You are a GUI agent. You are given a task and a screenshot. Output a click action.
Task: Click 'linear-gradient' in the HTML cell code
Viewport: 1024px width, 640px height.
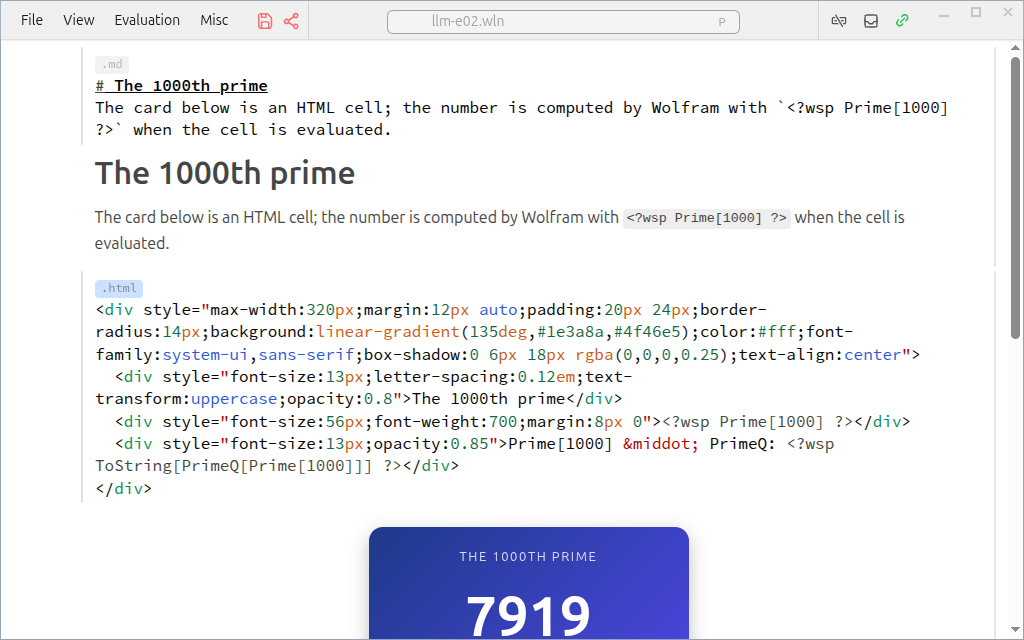[x=388, y=332]
